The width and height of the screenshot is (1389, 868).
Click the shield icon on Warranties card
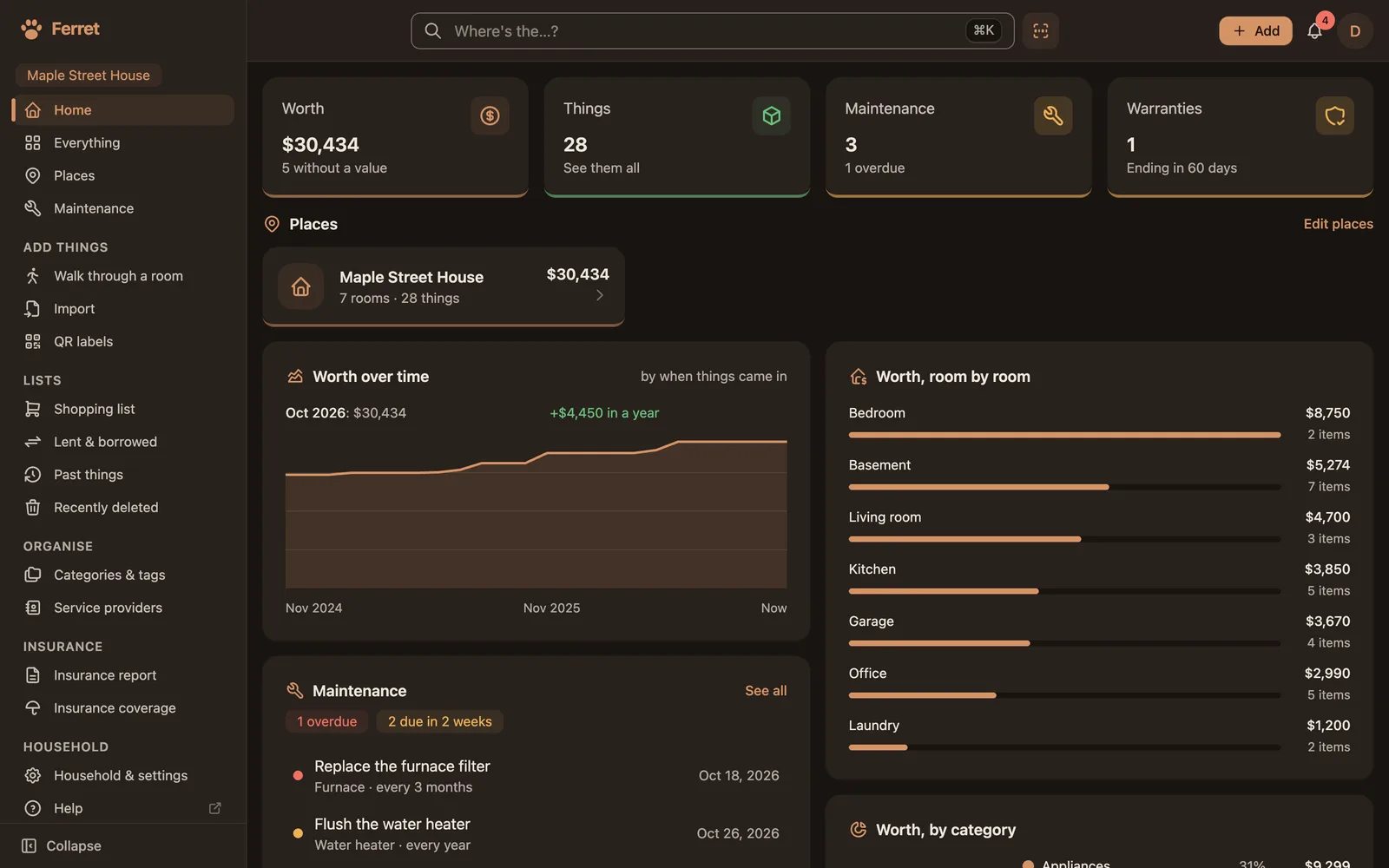coord(1334,115)
